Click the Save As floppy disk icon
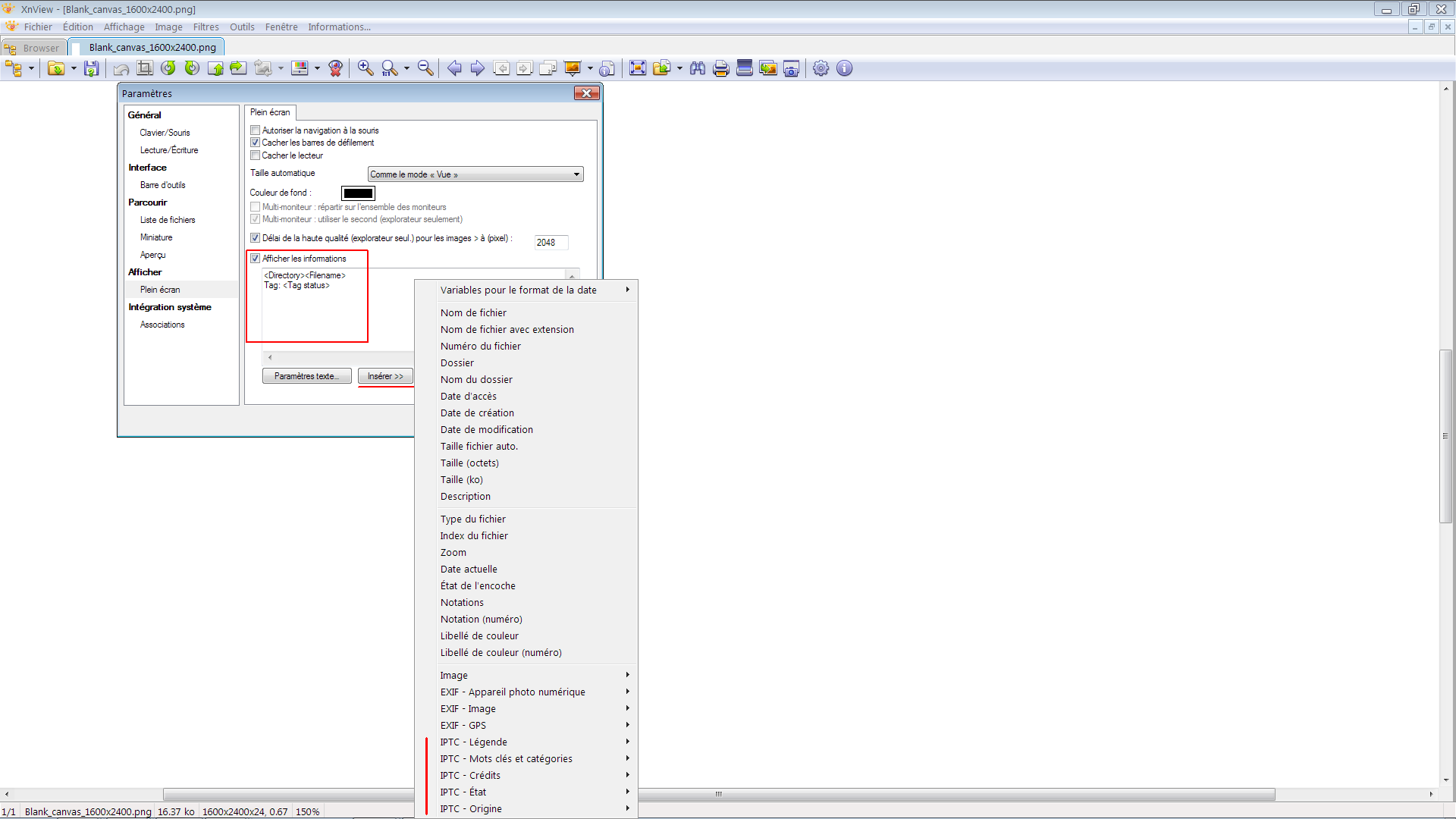 click(x=92, y=69)
